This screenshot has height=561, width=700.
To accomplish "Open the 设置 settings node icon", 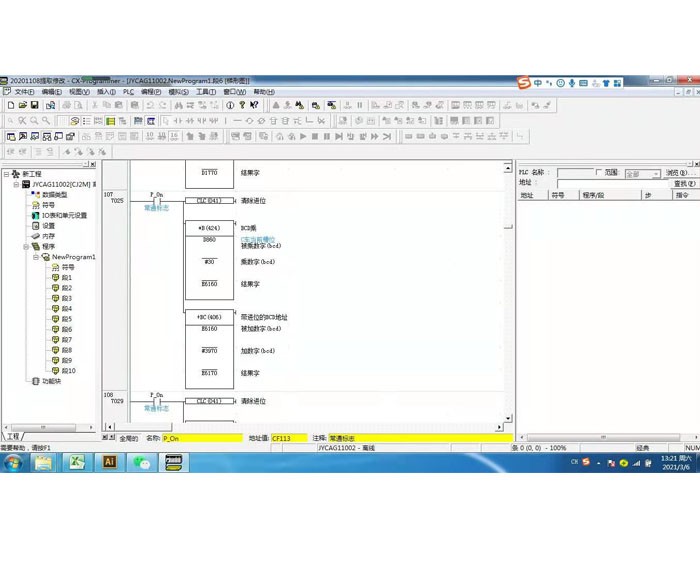I will (35, 226).
